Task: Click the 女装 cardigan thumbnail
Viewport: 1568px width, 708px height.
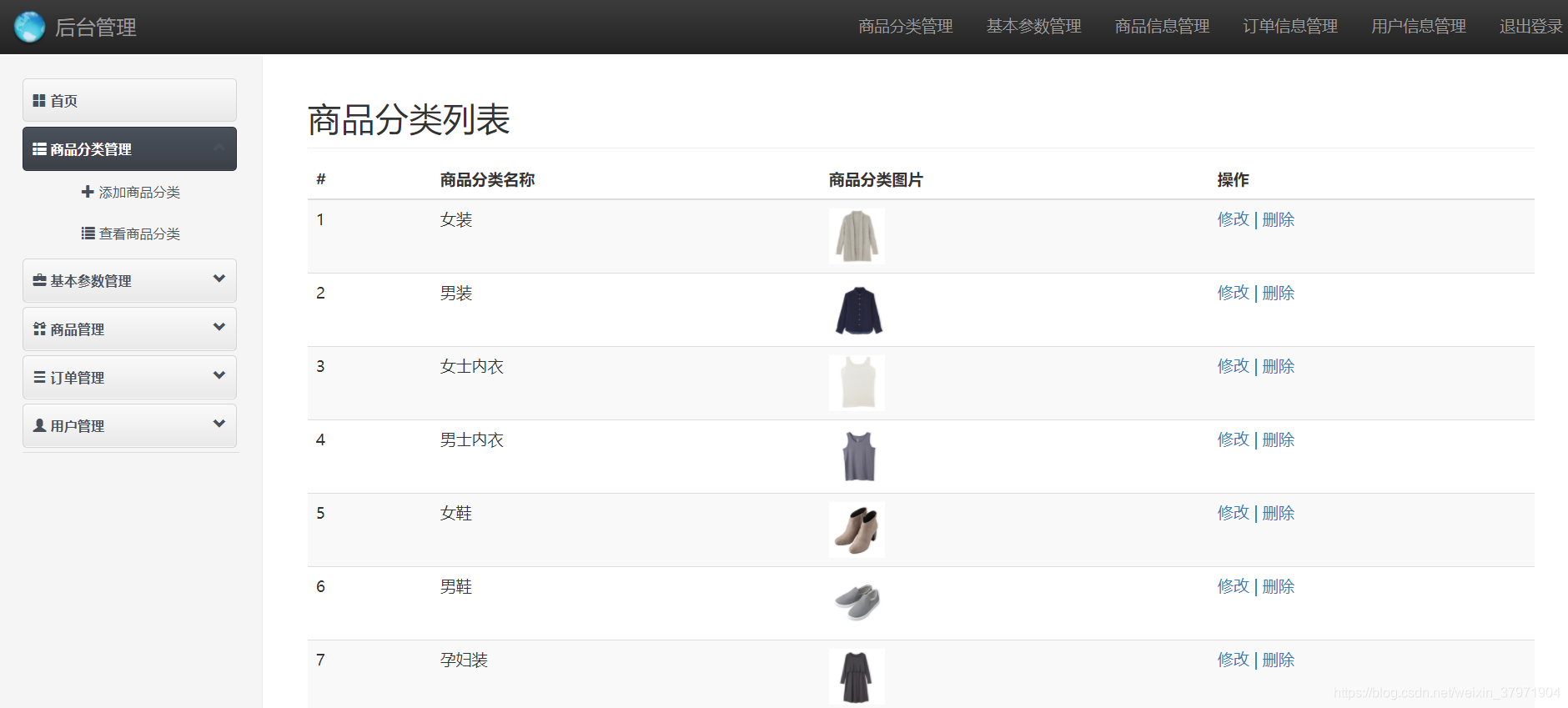Action: click(857, 236)
